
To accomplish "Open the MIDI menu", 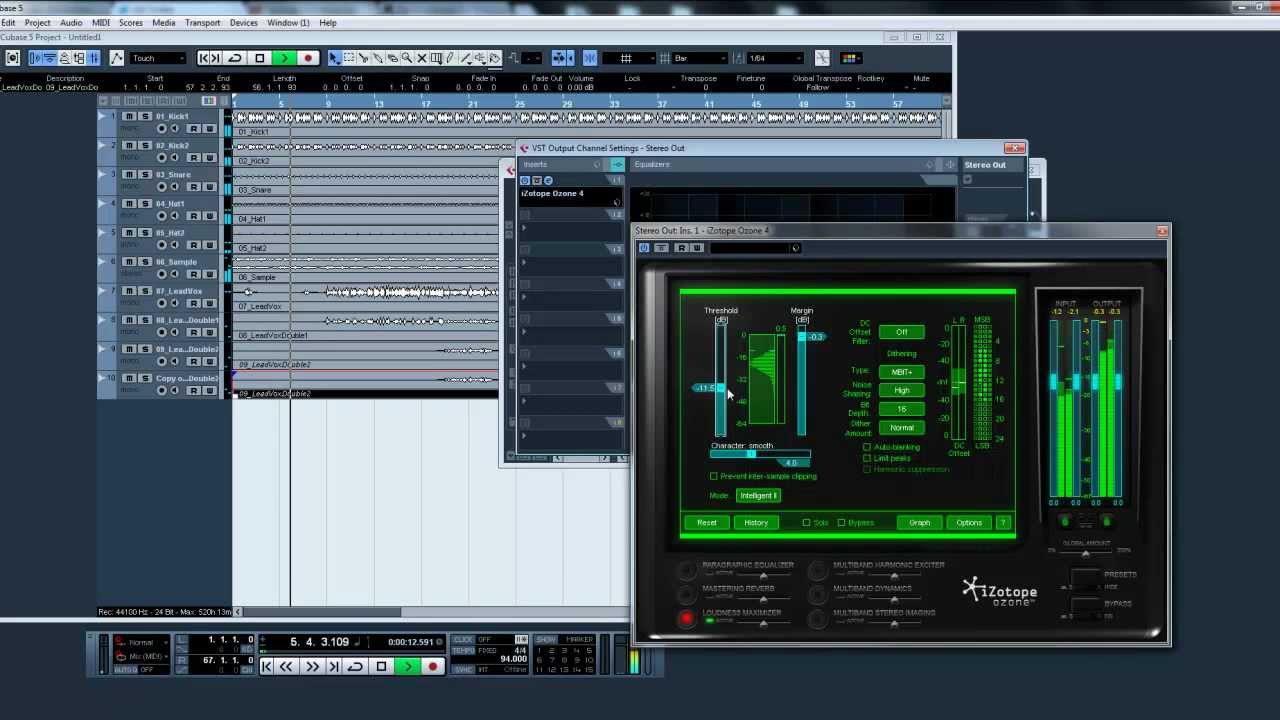I will (101, 22).
